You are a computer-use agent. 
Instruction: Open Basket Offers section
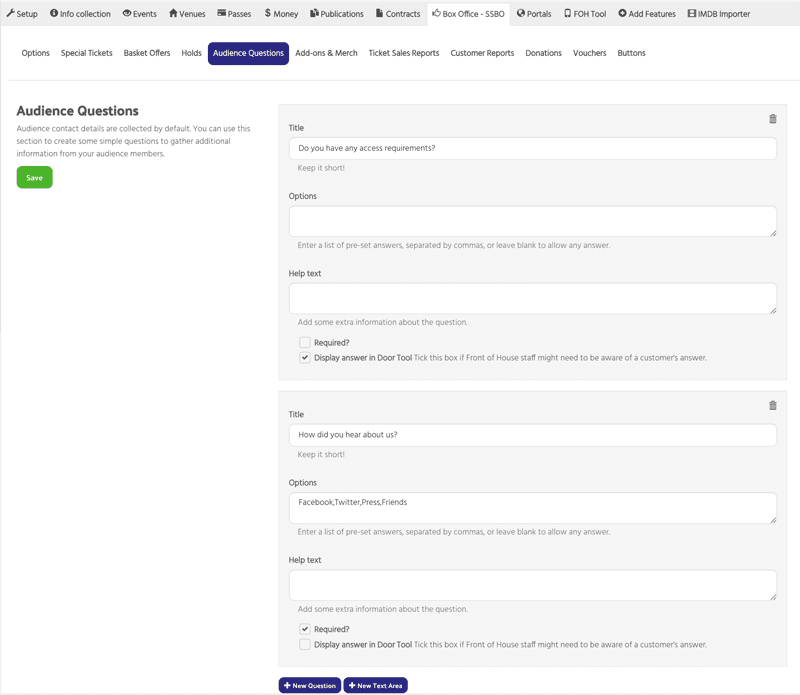[147, 53]
